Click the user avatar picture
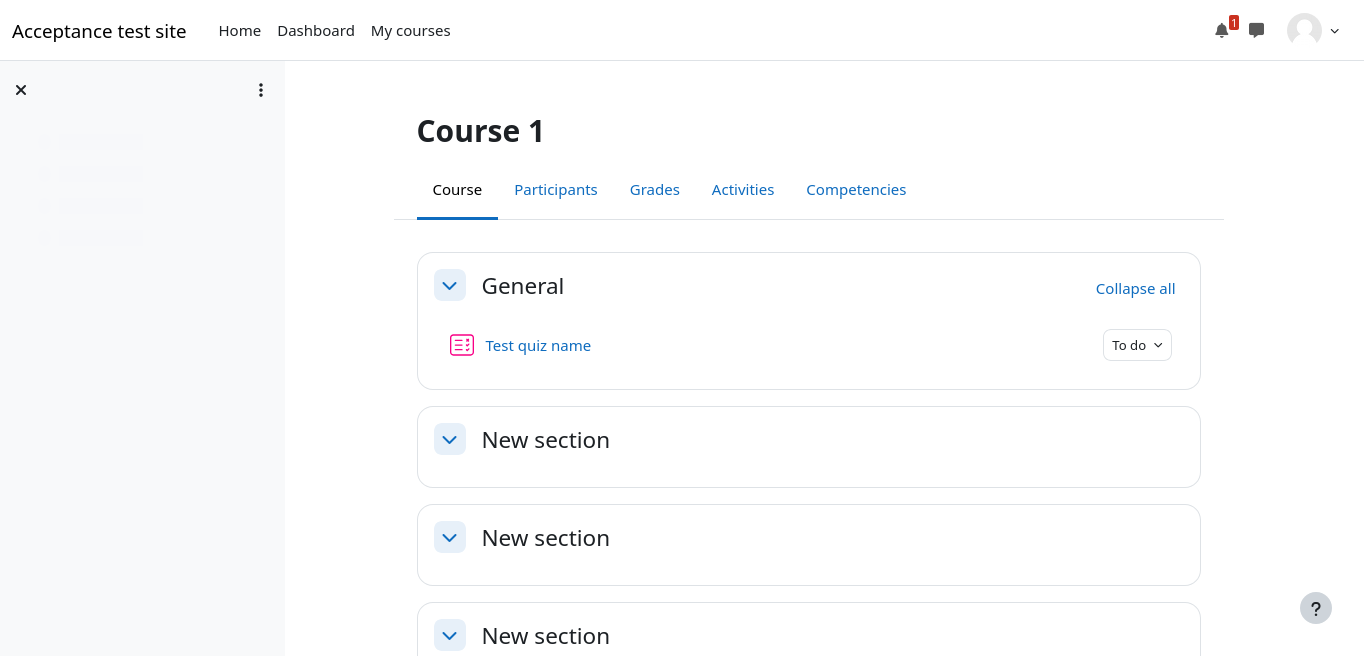Viewport: 1364px width, 656px height. (x=1303, y=30)
